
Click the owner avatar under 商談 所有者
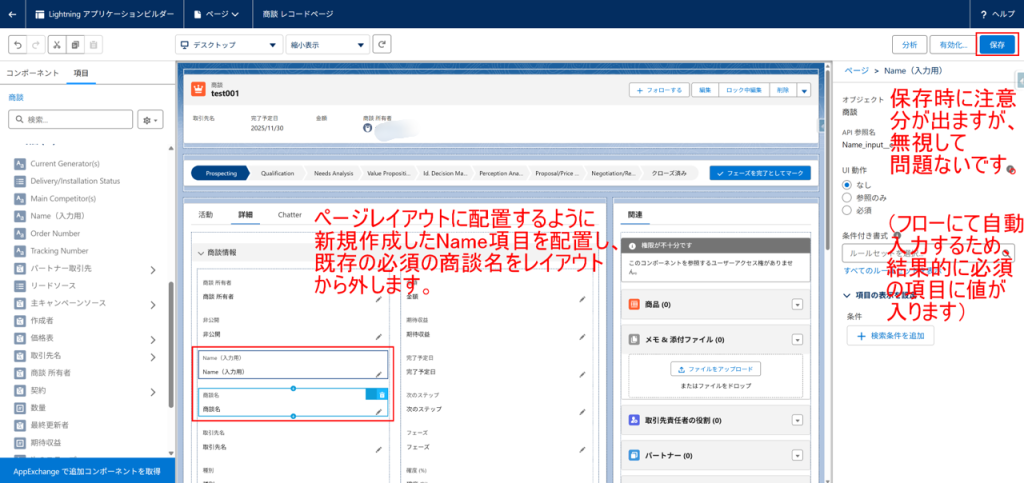(368, 128)
